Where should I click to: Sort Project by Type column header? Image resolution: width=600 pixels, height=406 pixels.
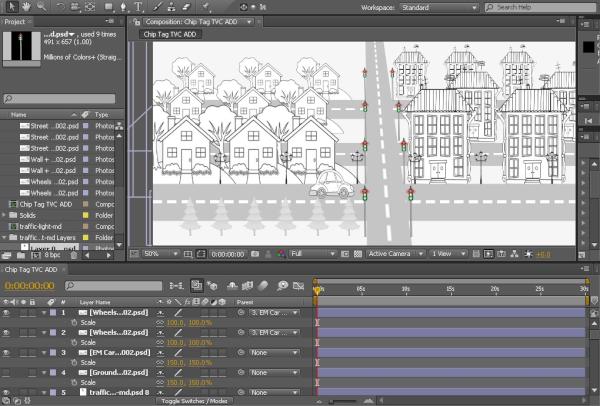click(102, 114)
